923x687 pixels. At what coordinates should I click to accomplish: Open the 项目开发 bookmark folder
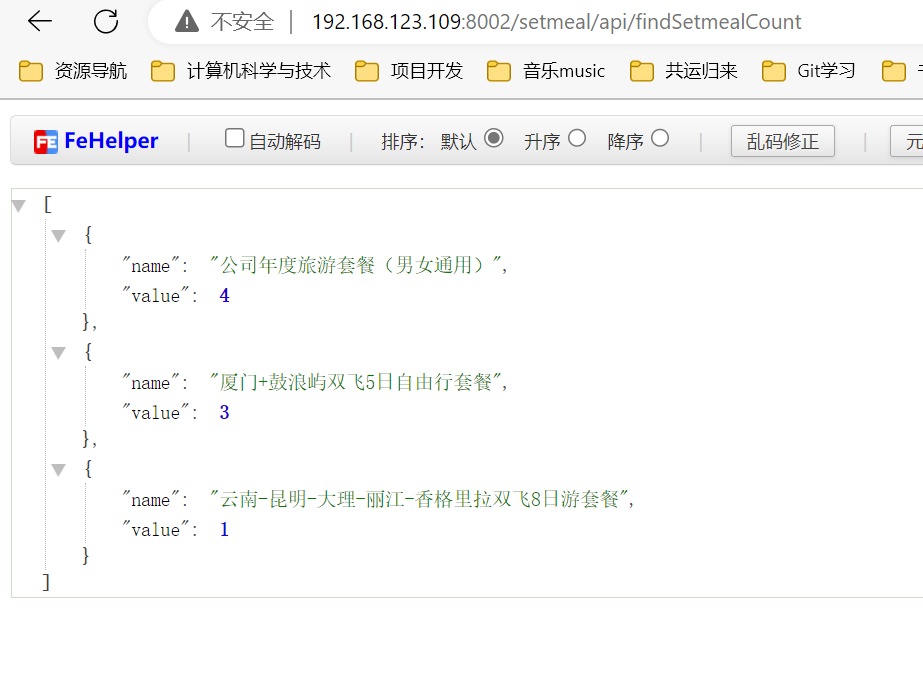(409, 71)
